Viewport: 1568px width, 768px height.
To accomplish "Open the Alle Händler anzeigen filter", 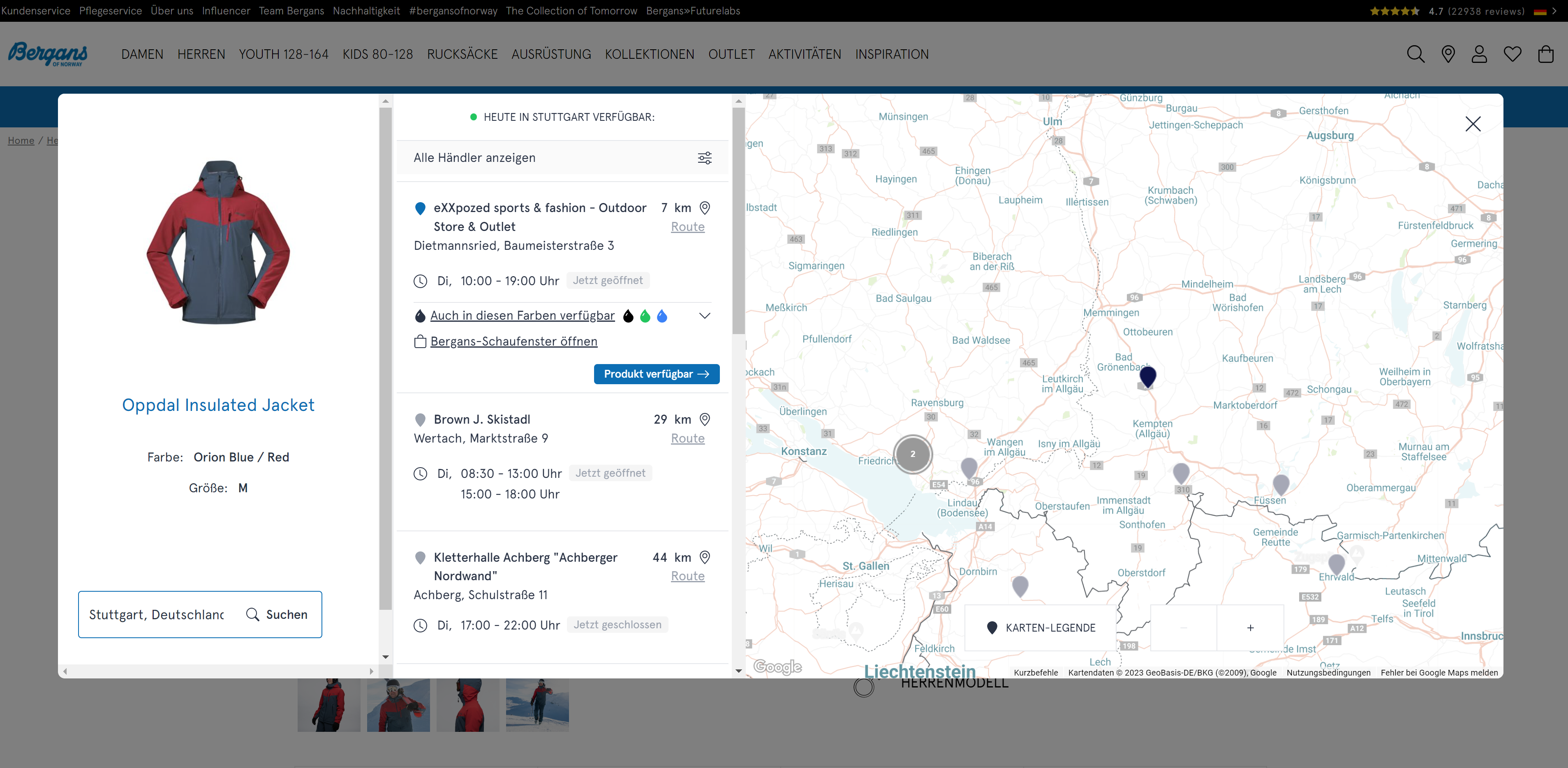I will point(475,158).
